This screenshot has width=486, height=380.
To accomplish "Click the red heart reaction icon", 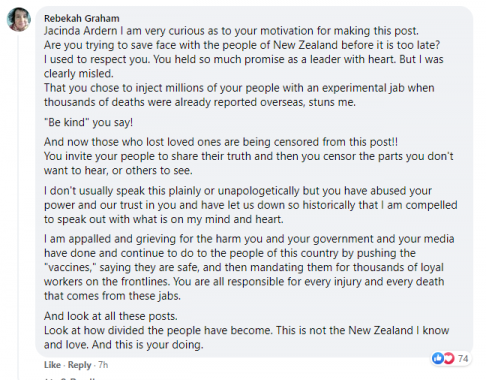I will (x=449, y=358).
